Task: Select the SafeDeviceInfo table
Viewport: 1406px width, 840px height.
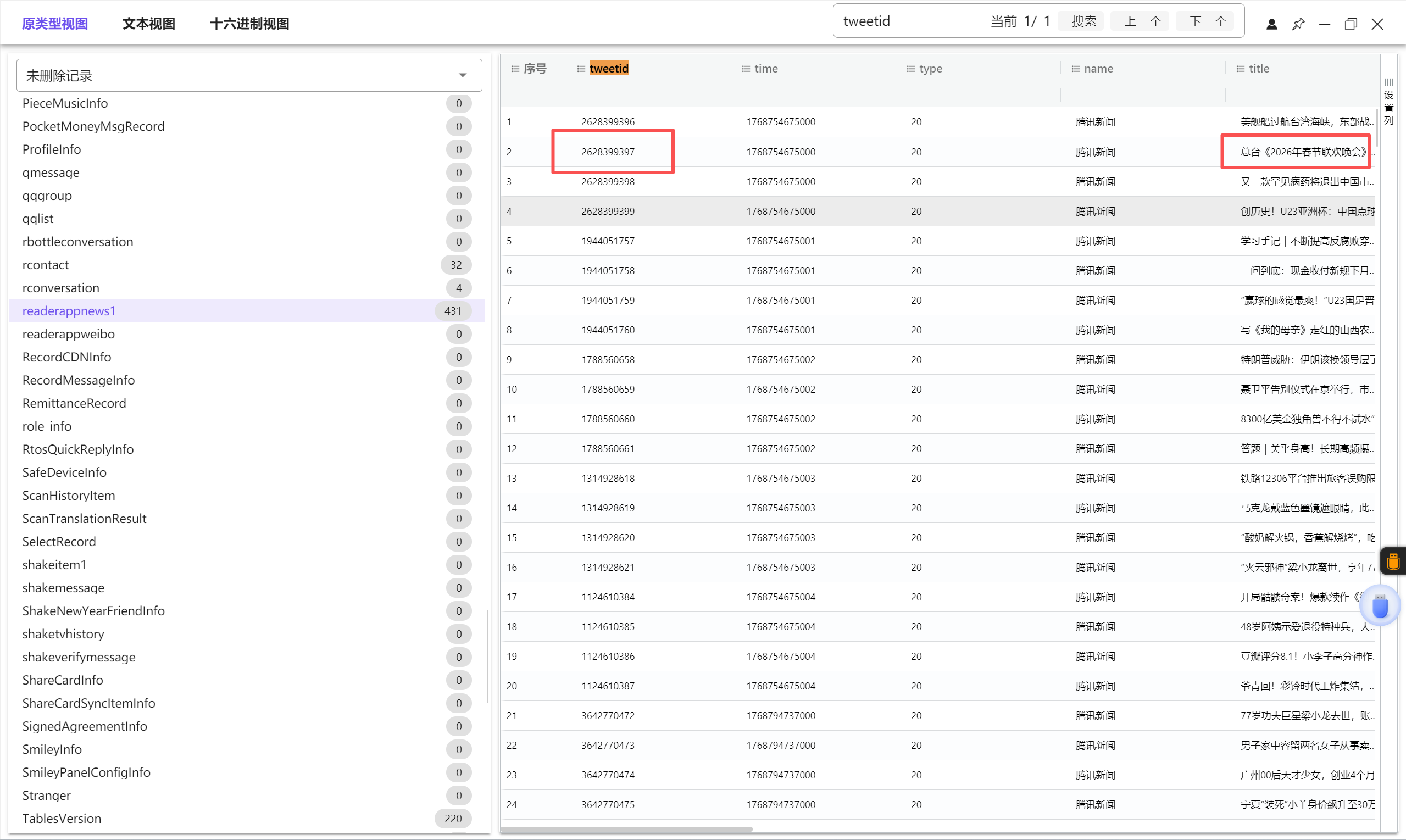Action: click(x=247, y=472)
